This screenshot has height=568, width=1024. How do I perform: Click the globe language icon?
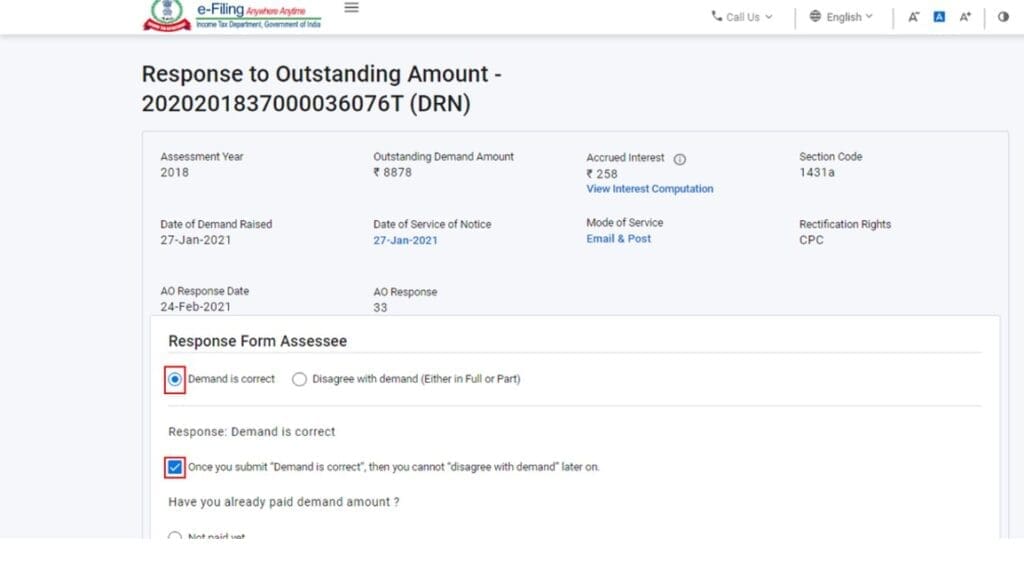(x=815, y=16)
